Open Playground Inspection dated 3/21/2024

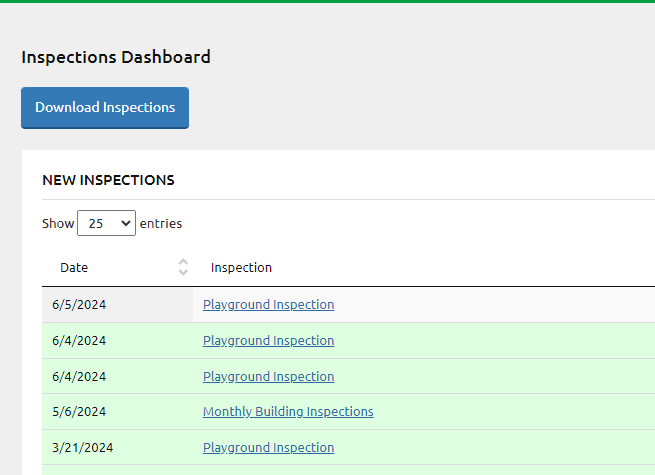(269, 447)
